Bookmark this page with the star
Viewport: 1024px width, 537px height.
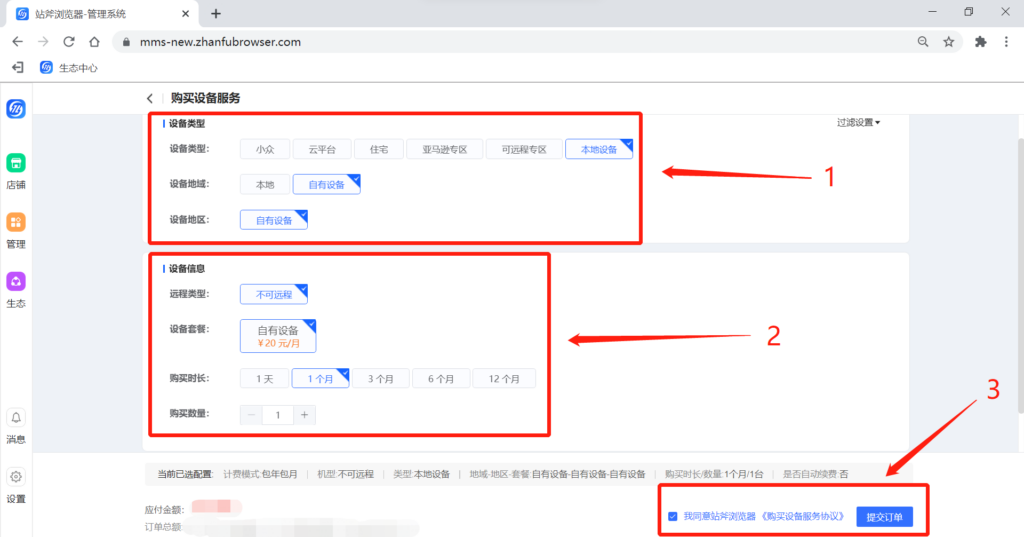click(x=949, y=42)
